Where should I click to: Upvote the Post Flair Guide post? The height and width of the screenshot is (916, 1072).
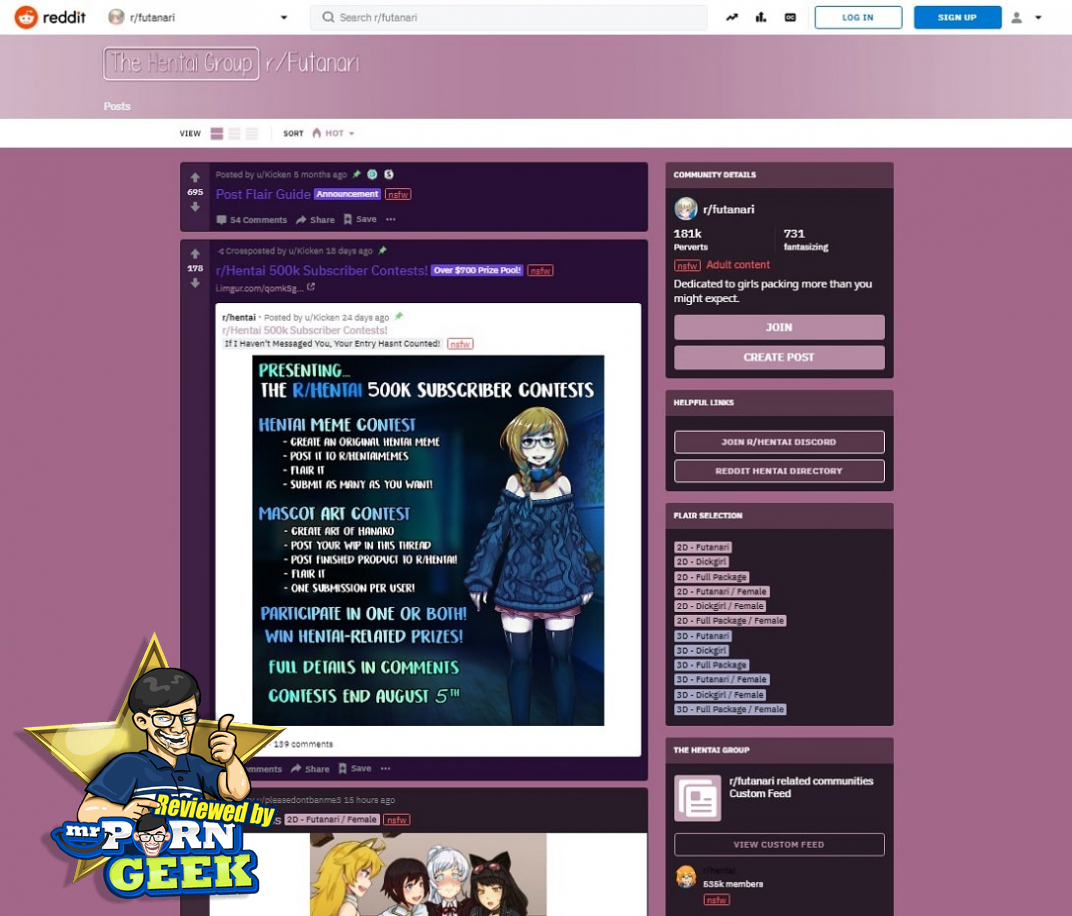195,177
